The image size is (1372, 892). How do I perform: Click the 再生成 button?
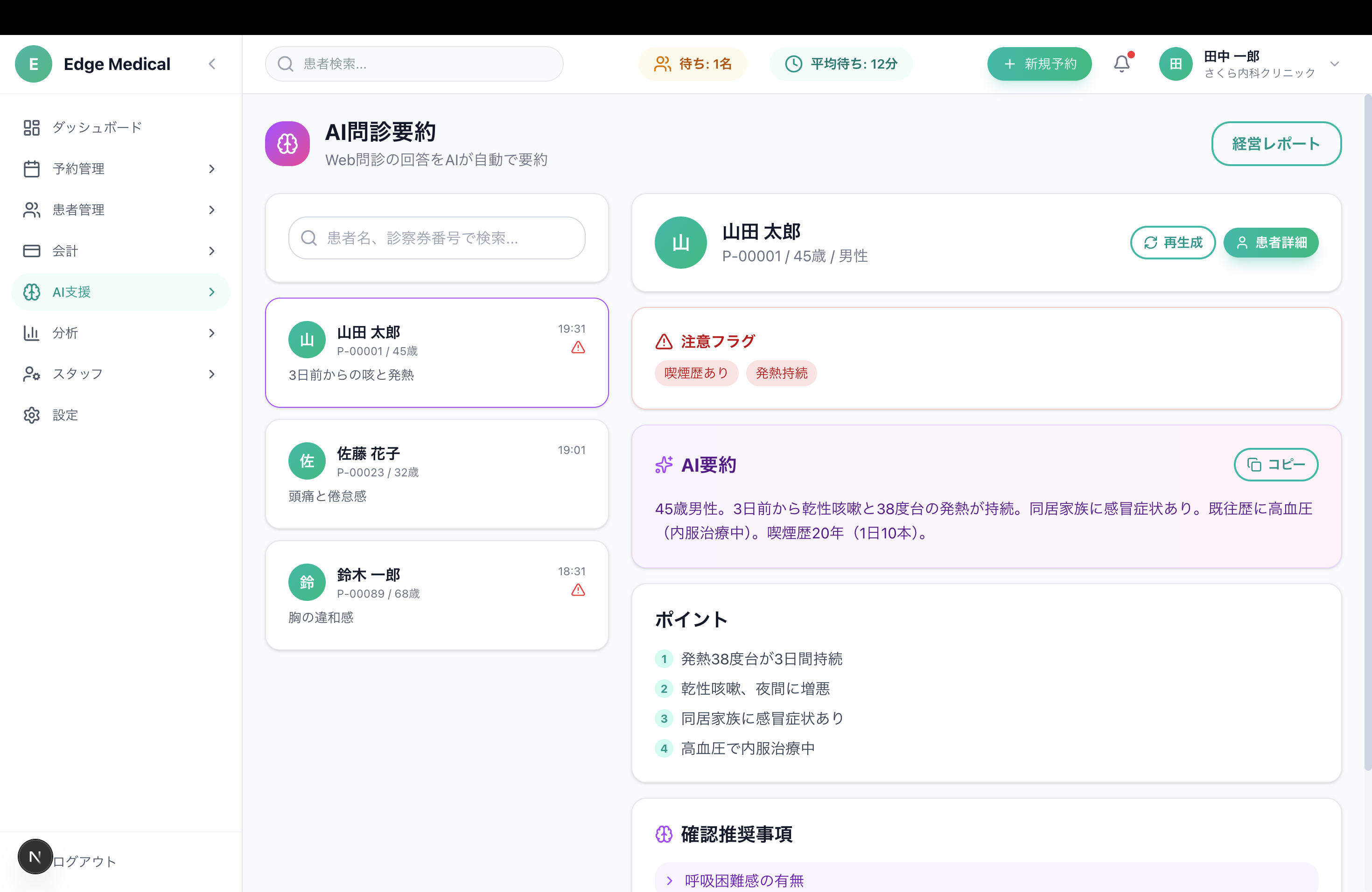[x=1173, y=243]
